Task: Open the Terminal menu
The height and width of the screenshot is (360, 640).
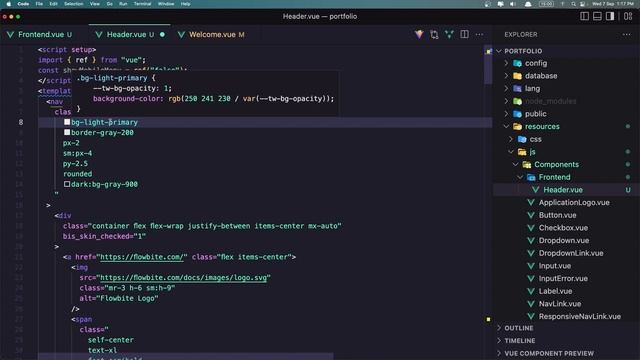Action: click(x=142, y=4)
